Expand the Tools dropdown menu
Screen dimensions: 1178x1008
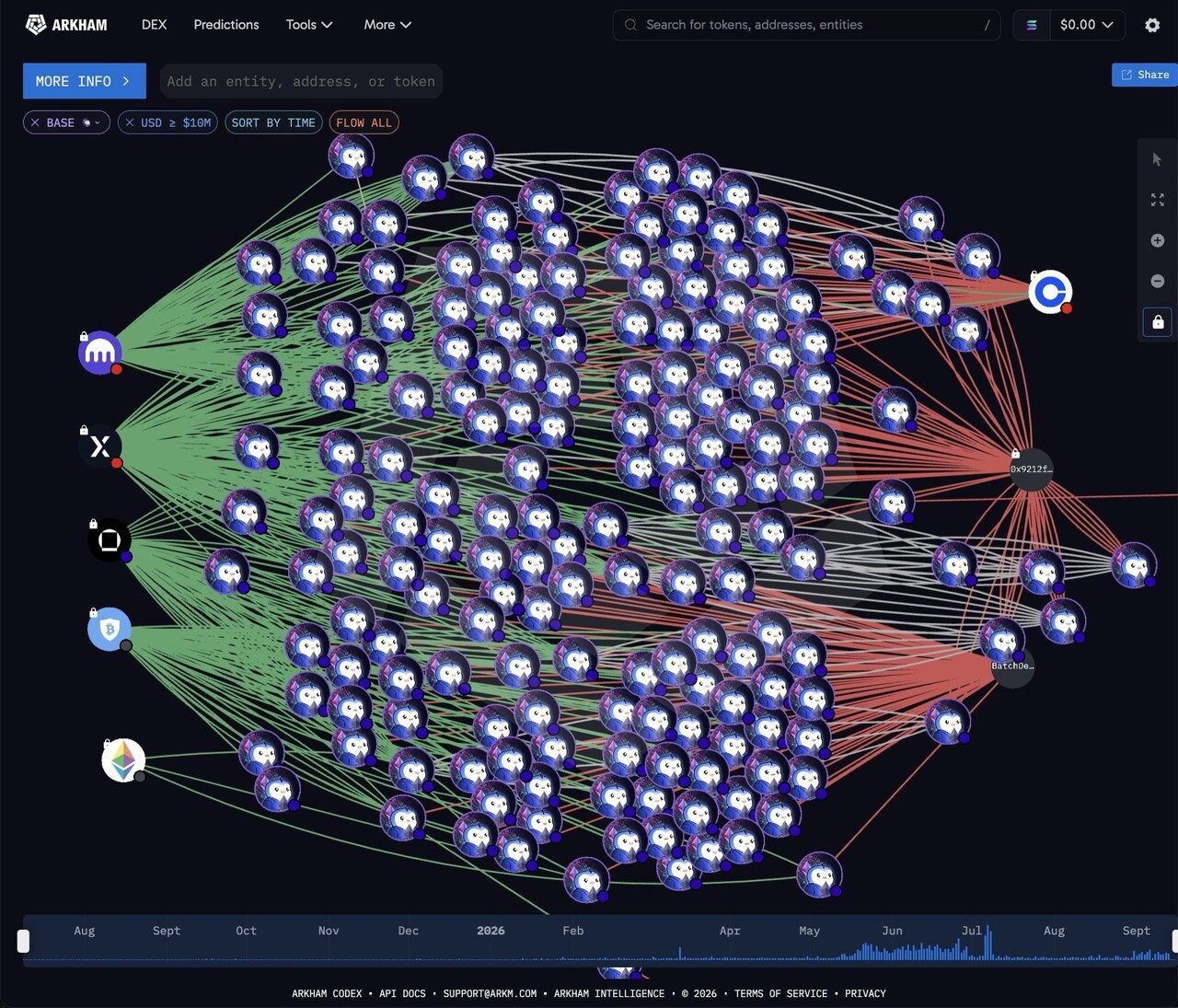(309, 25)
